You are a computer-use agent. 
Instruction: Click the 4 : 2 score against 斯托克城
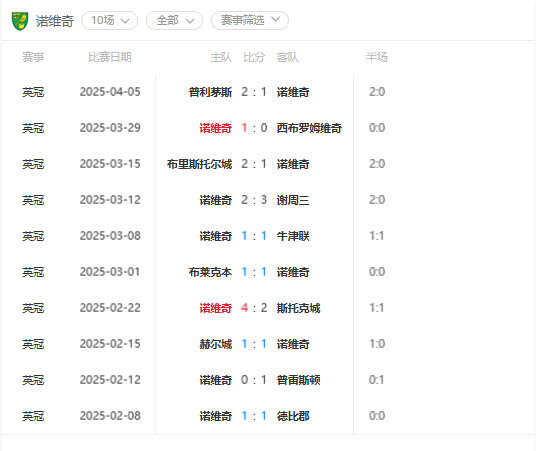pos(254,308)
